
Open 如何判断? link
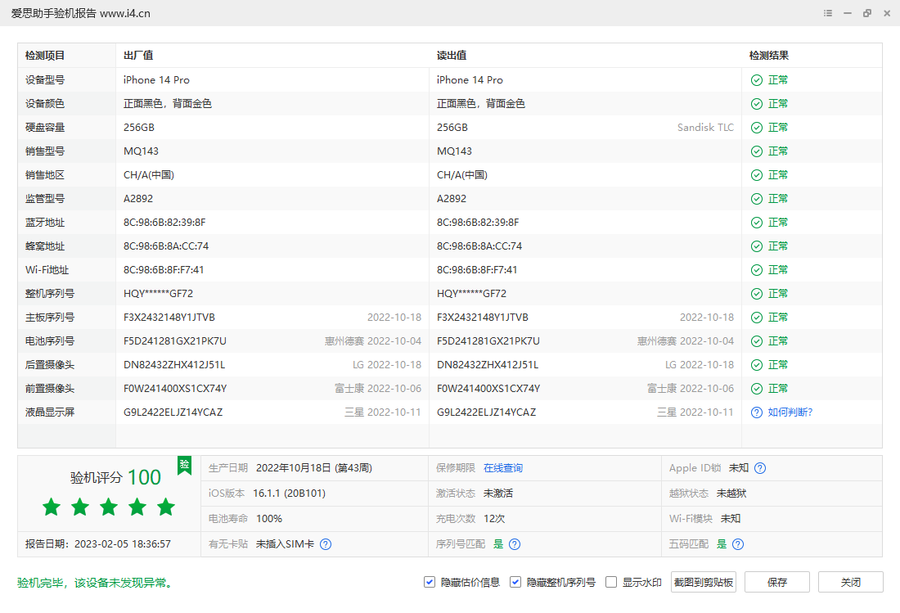790,412
